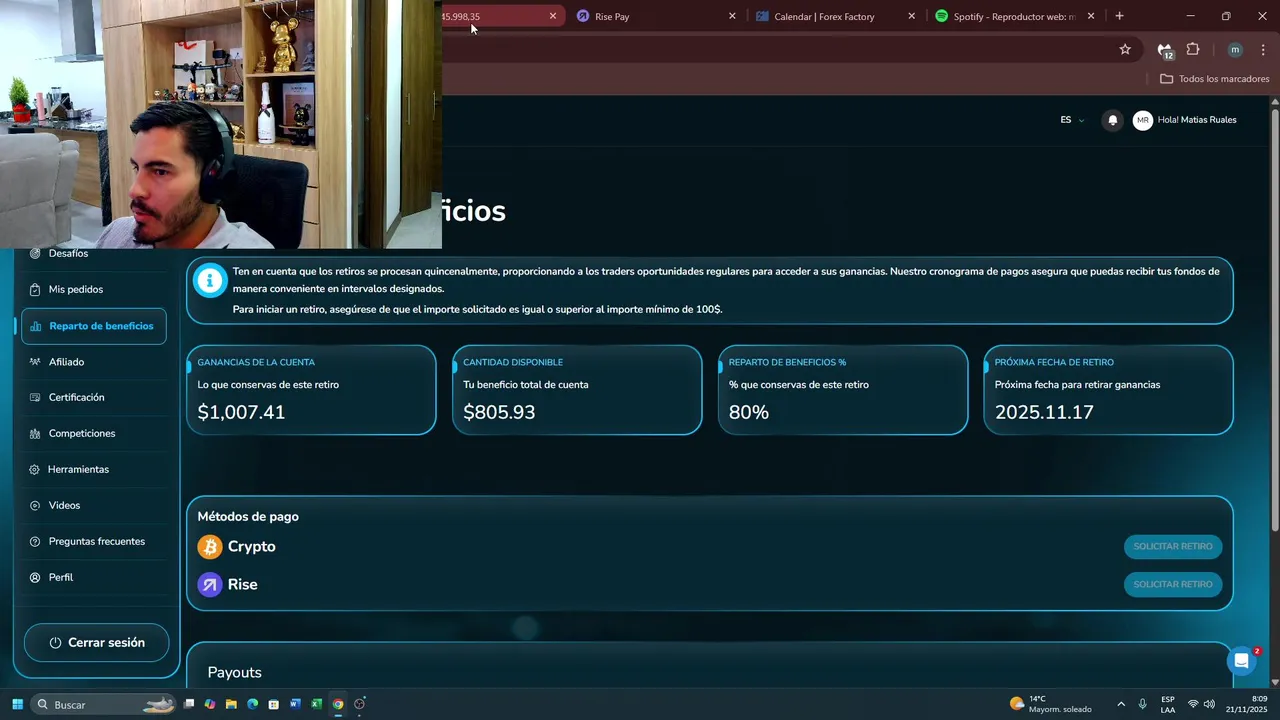Open Wi-Fi network settings in the tray
1280x720 pixels.
1192,704
